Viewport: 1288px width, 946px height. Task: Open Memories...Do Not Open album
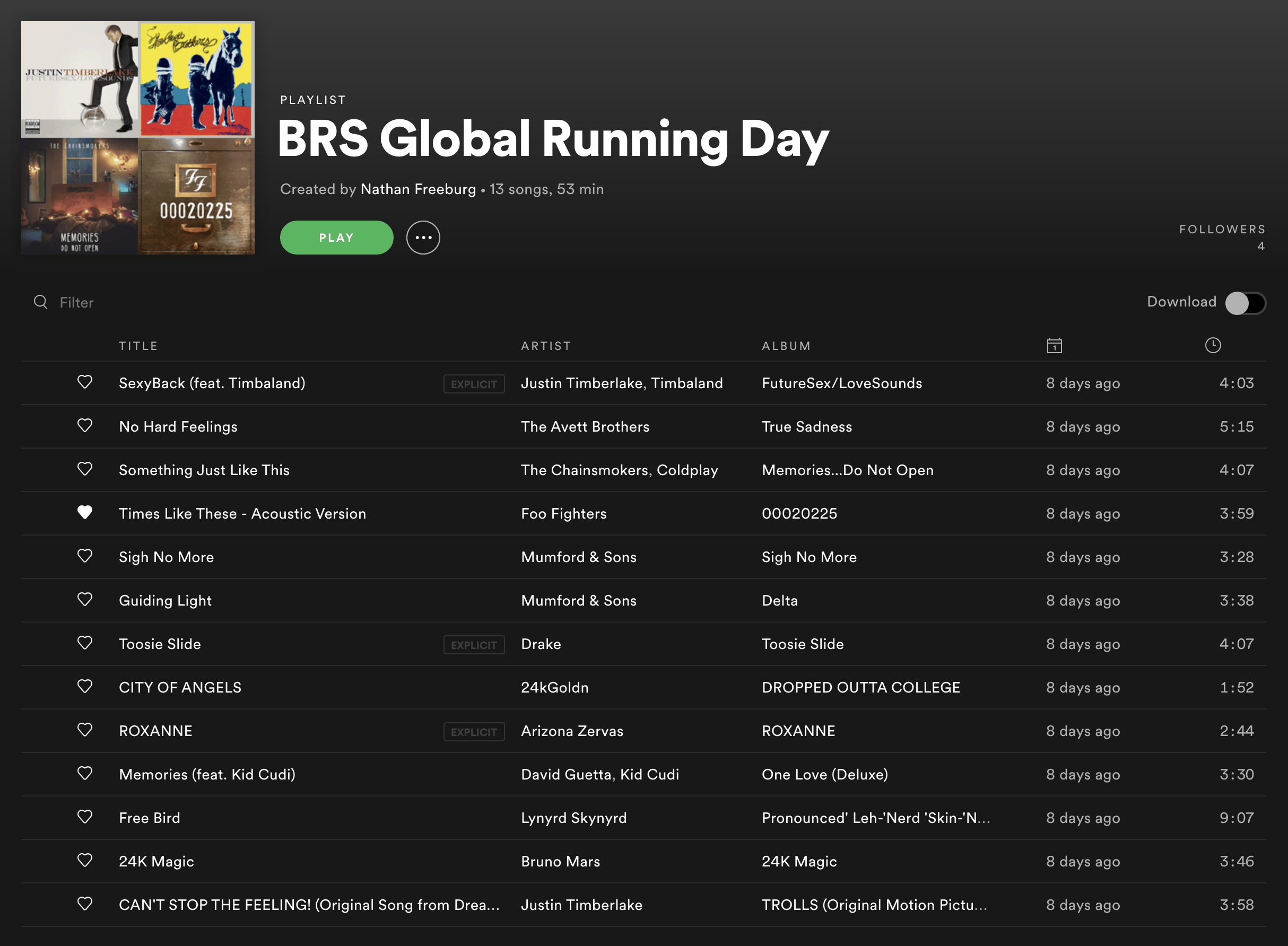pos(848,470)
